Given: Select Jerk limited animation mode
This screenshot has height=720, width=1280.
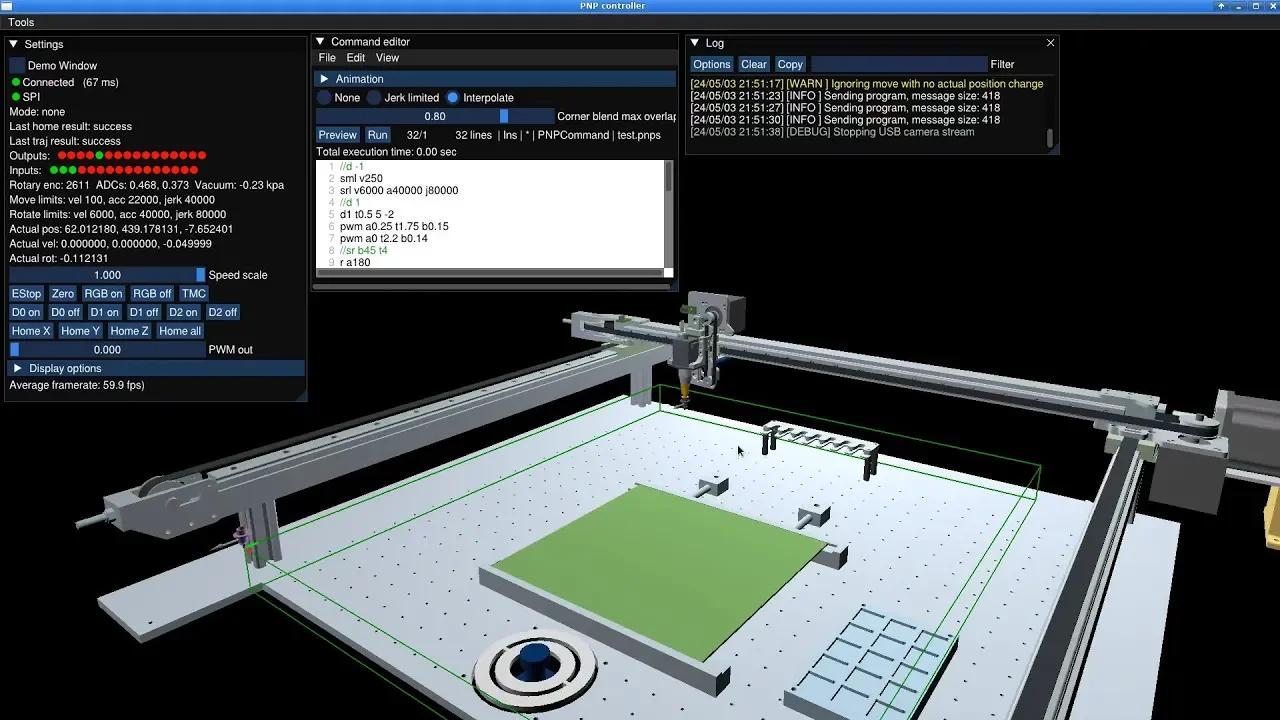Looking at the screenshot, I should [374, 98].
